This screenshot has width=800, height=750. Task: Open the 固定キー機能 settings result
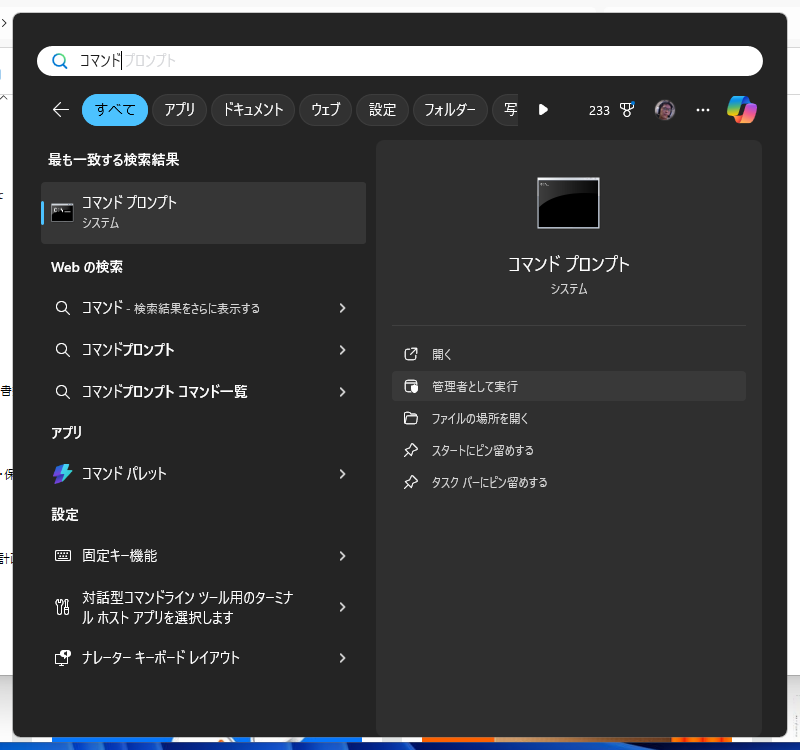point(204,556)
